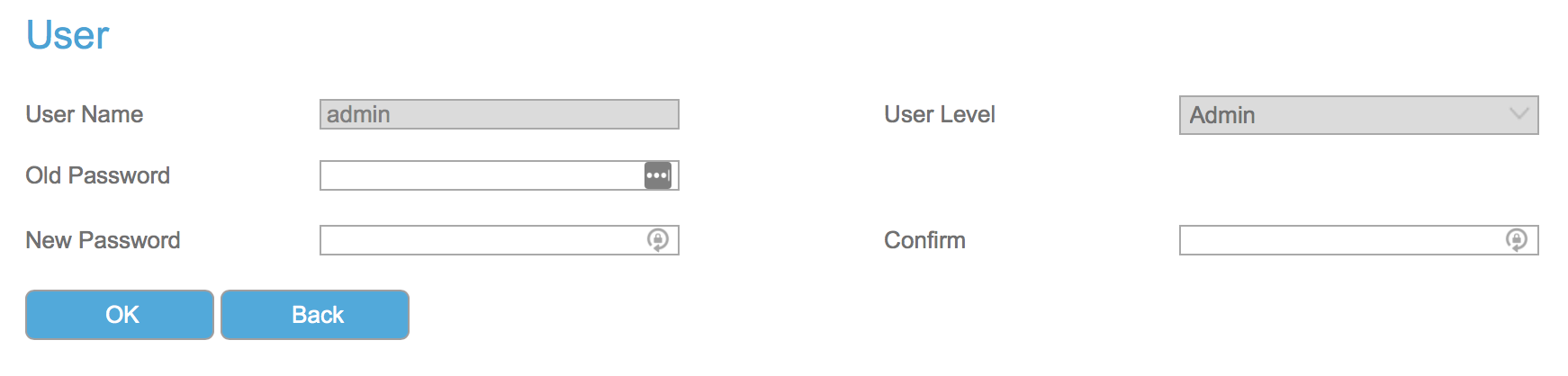Image resolution: width=1568 pixels, height=376 pixels.
Task: Click the User Name label
Action: [x=85, y=114]
